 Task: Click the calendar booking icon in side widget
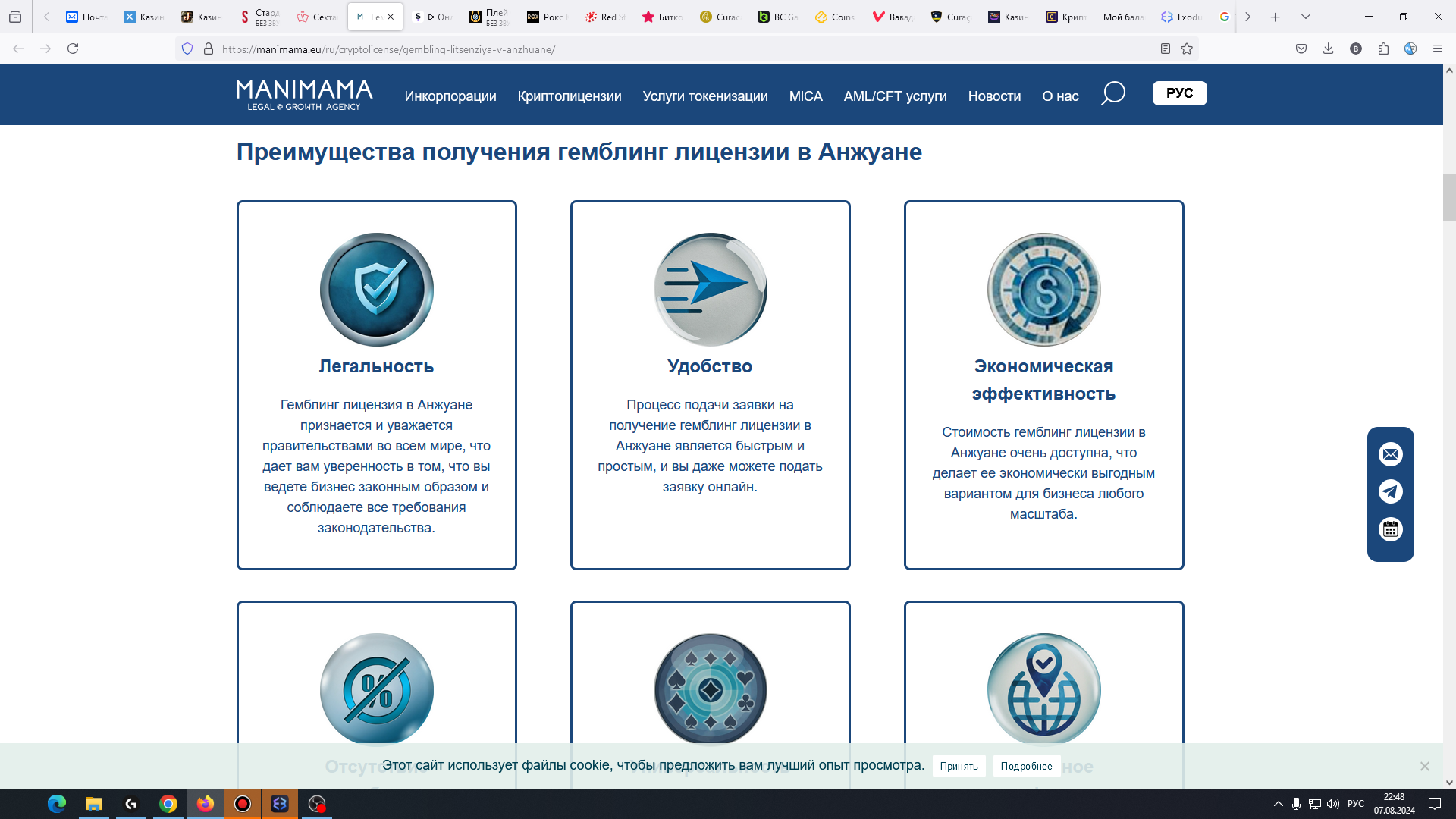[1390, 529]
